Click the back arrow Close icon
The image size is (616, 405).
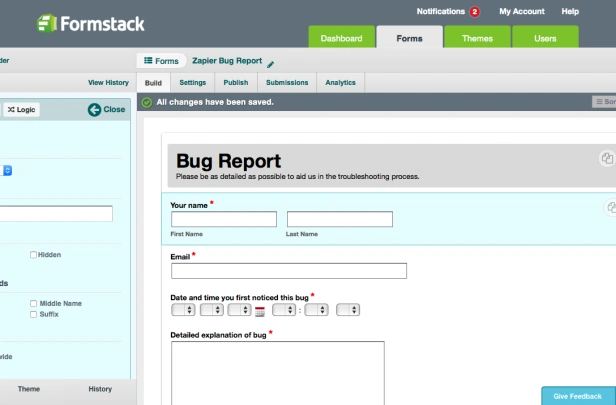pos(94,110)
